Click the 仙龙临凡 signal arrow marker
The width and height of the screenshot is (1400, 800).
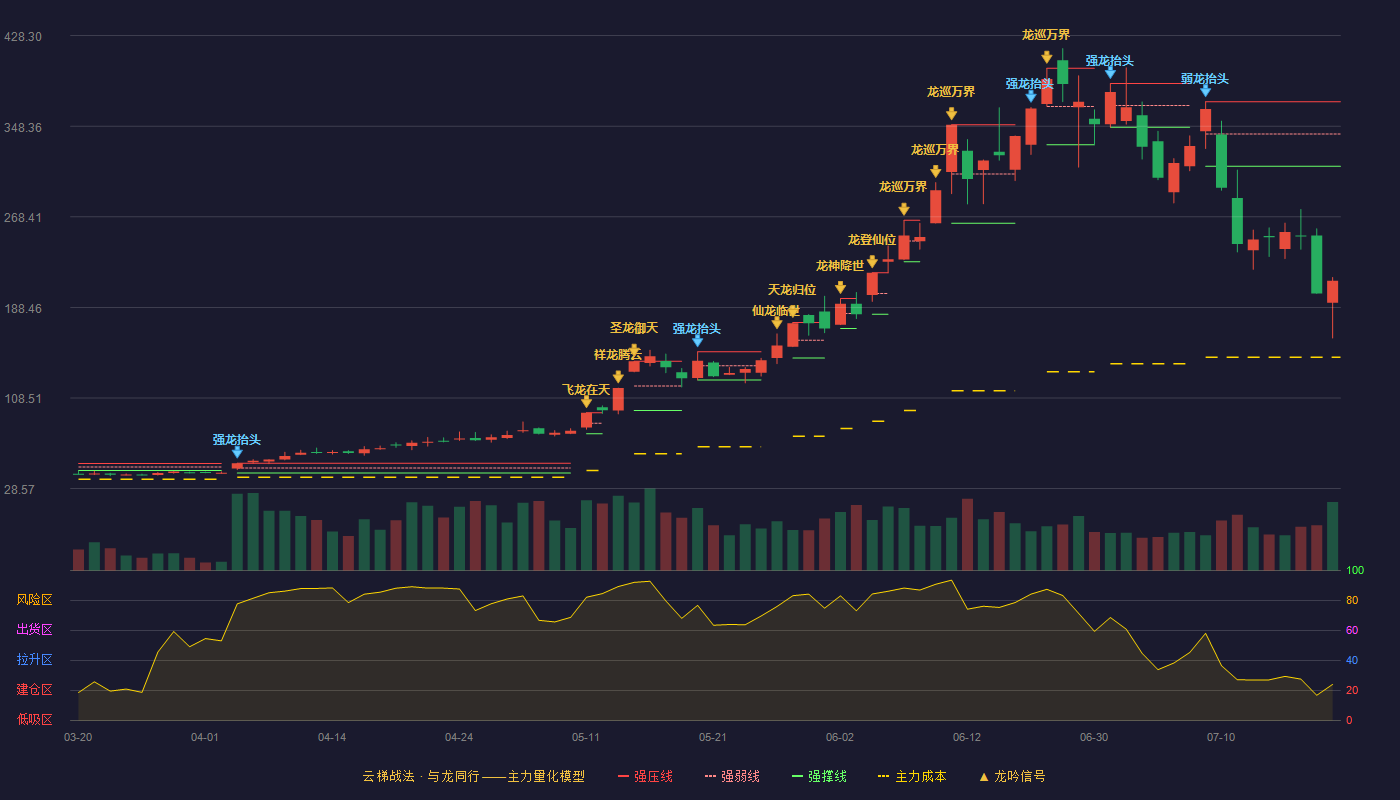click(777, 323)
